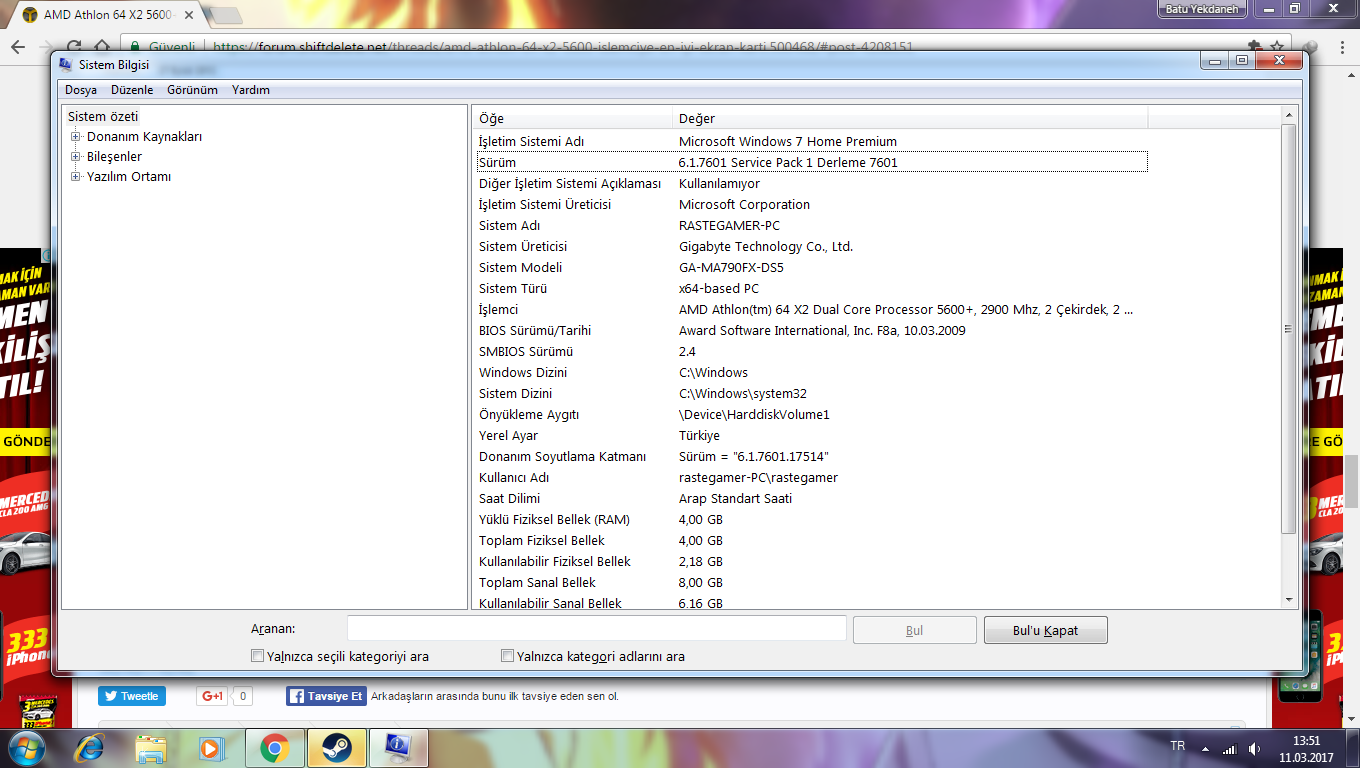Open the Görünüm menu
The height and width of the screenshot is (768, 1360).
192,90
